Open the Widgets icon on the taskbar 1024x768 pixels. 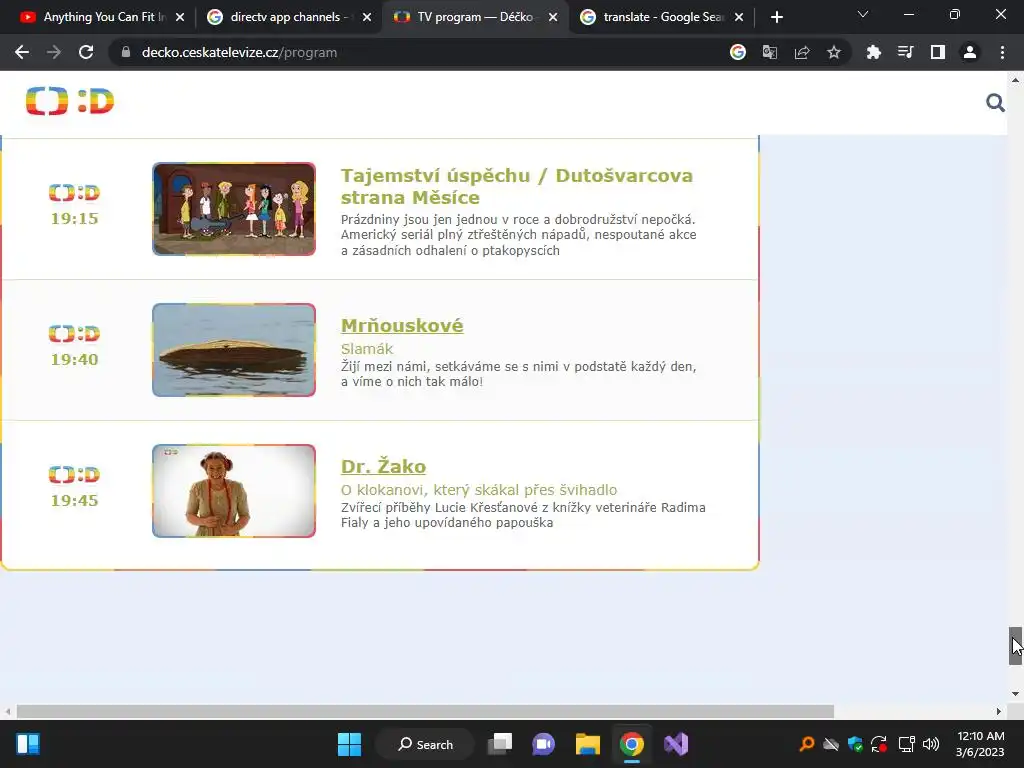pos(28,744)
